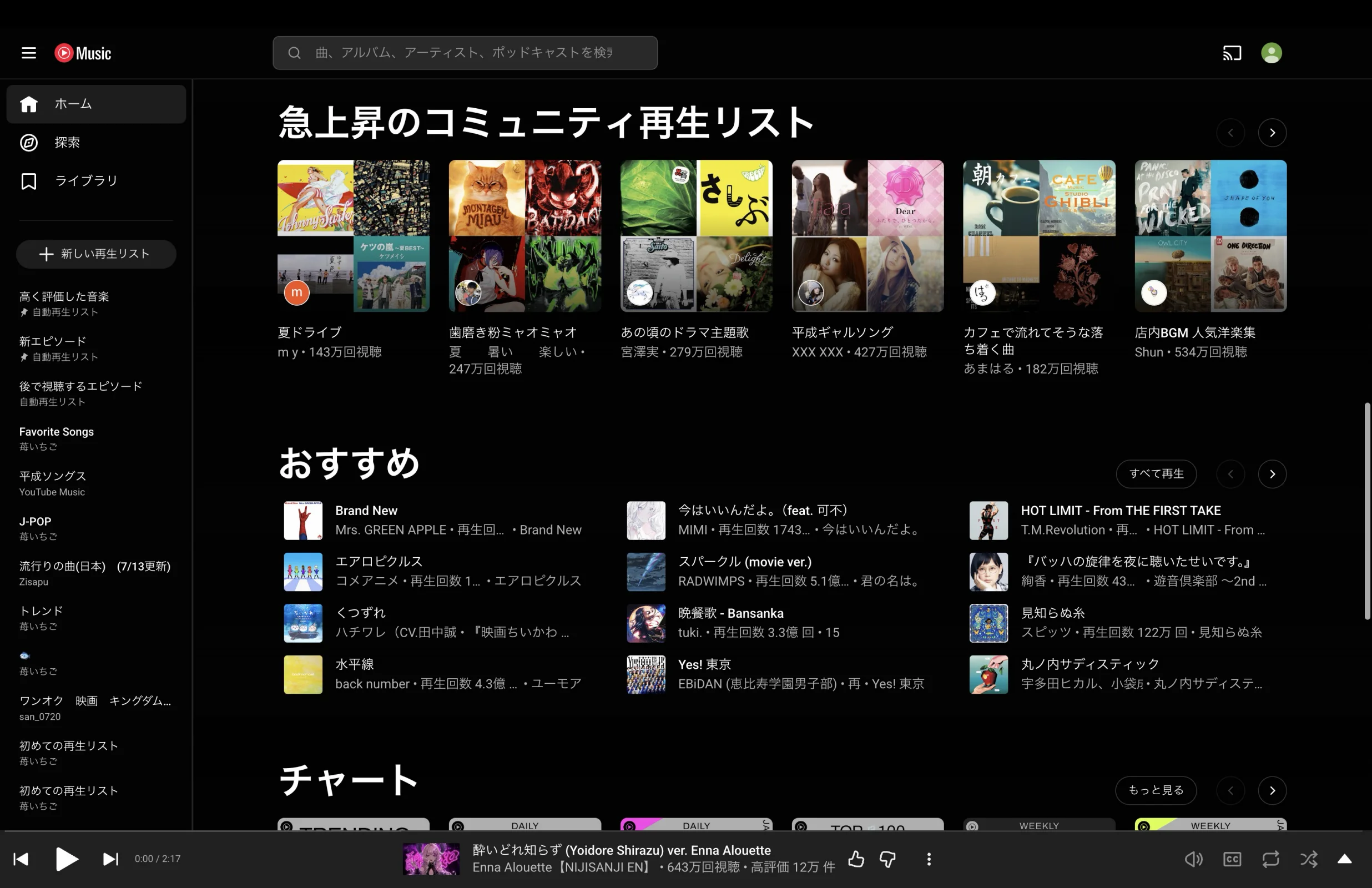Open the 夏ドライブ playlist thumbnail
This screenshot has height=888, width=1372.
(x=354, y=236)
